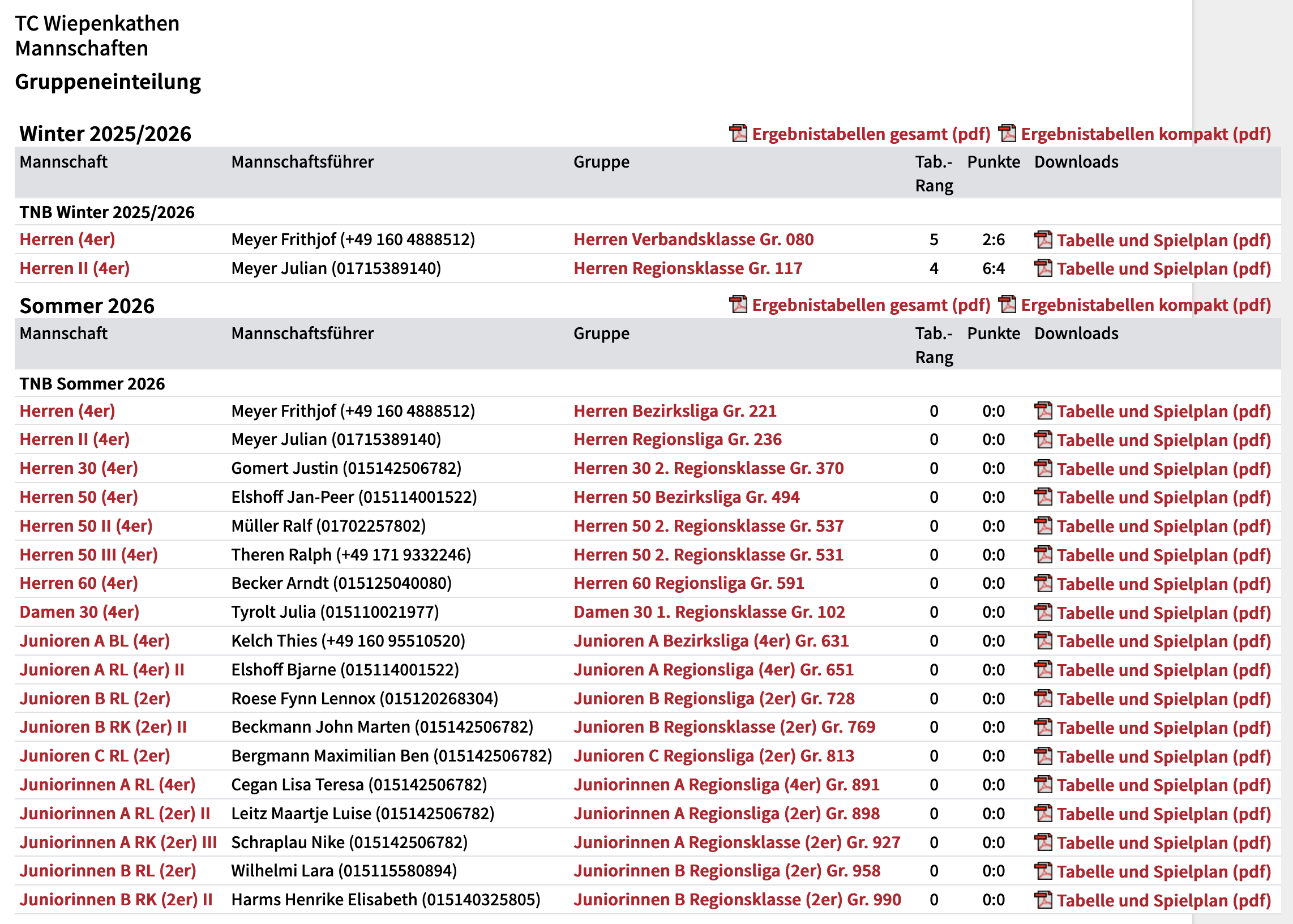The image size is (1293, 924).
Task: Open PDF icon beside Juniorinnen B RK (2er) II
Action: pyautogui.click(x=1044, y=900)
